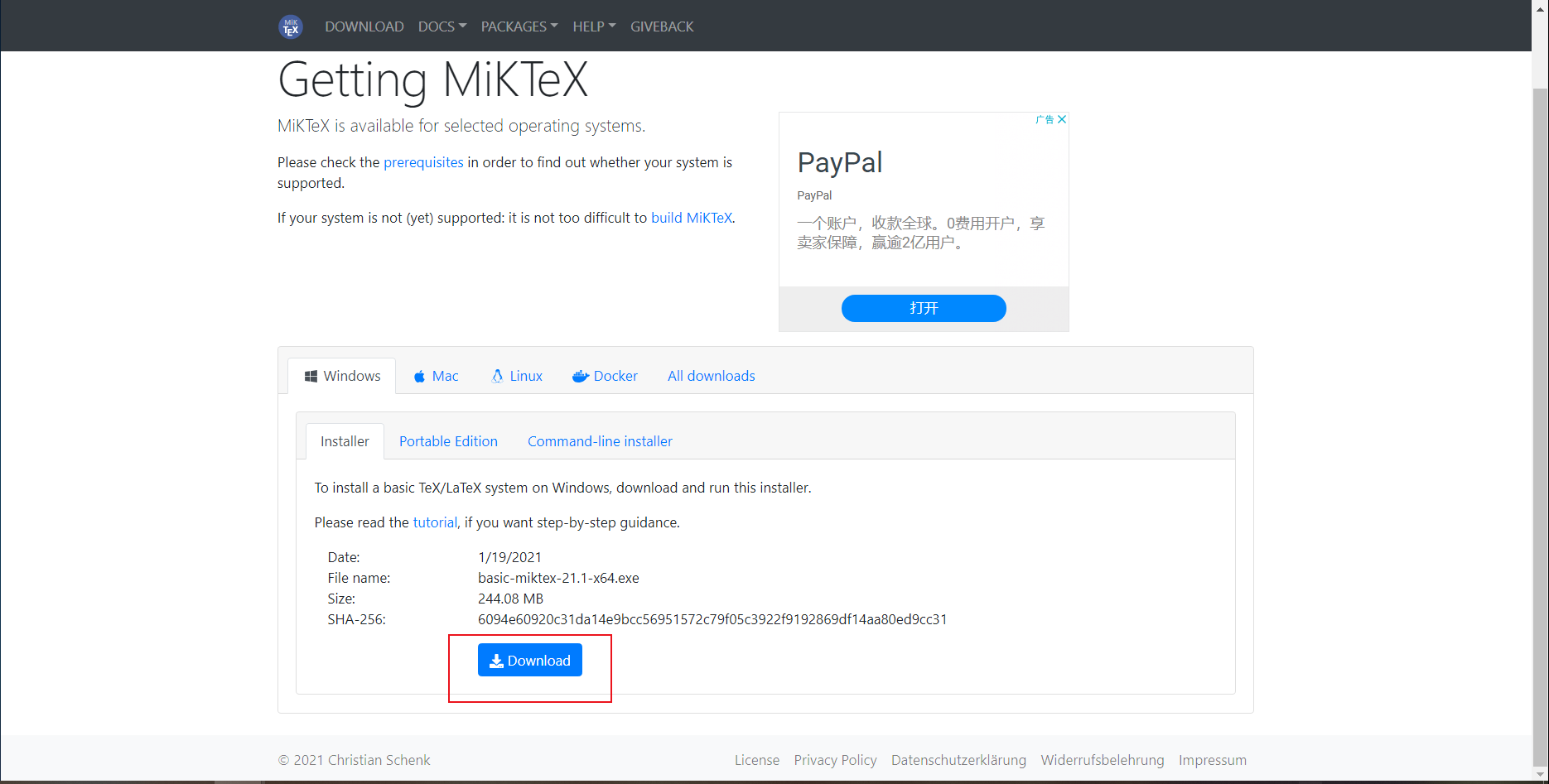Open the Privacy Policy footer link

835,760
